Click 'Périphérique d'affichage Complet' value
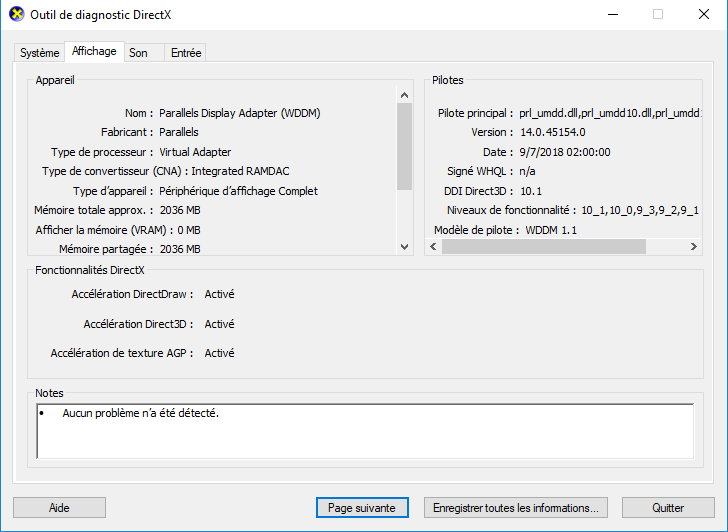The width and height of the screenshot is (728, 532). point(238,191)
